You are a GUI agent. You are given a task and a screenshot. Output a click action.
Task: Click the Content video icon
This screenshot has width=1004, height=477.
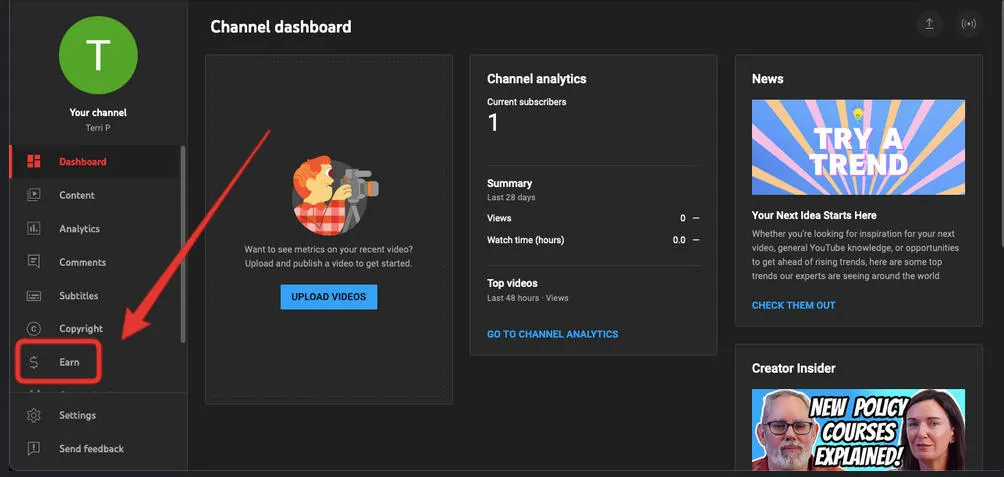34,195
